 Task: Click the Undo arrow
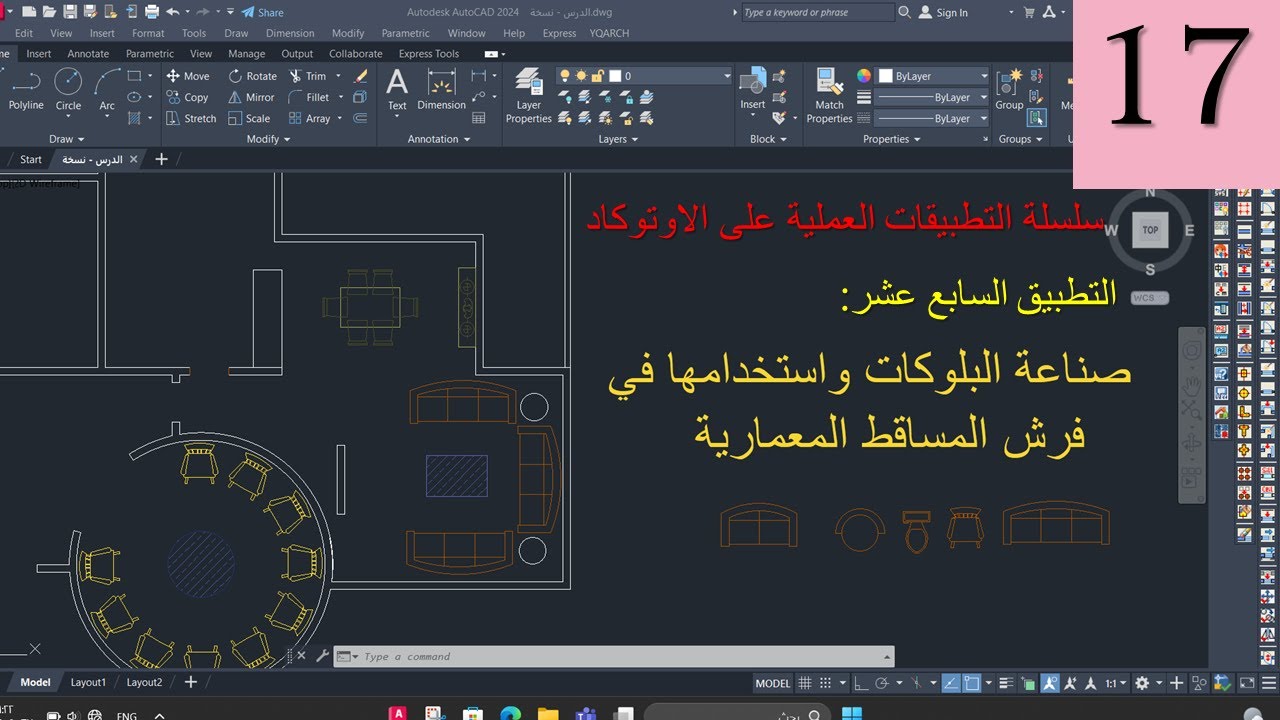click(173, 12)
